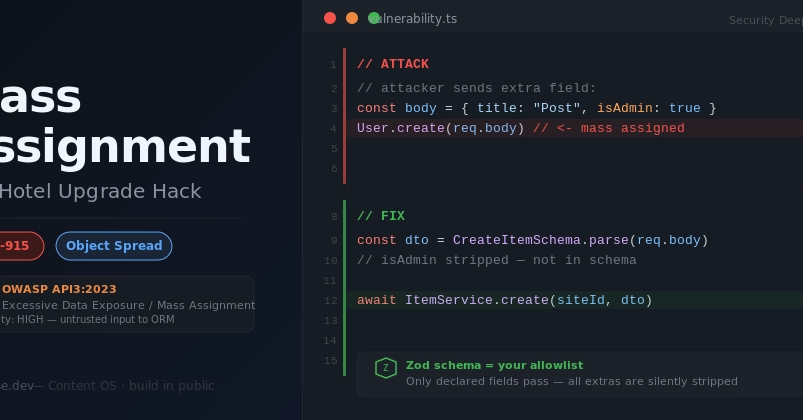
Task: Click the hexagon Z Zod icon
Action: tap(386, 368)
